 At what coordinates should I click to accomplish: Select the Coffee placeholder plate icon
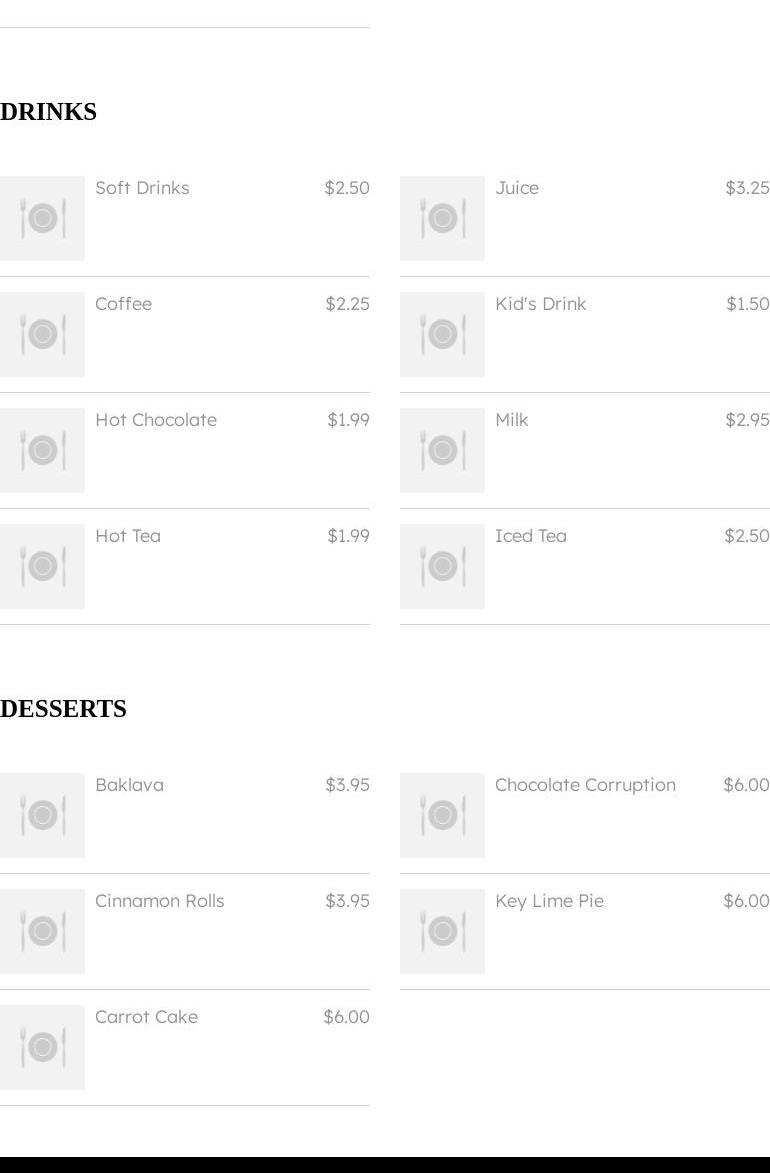42,334
